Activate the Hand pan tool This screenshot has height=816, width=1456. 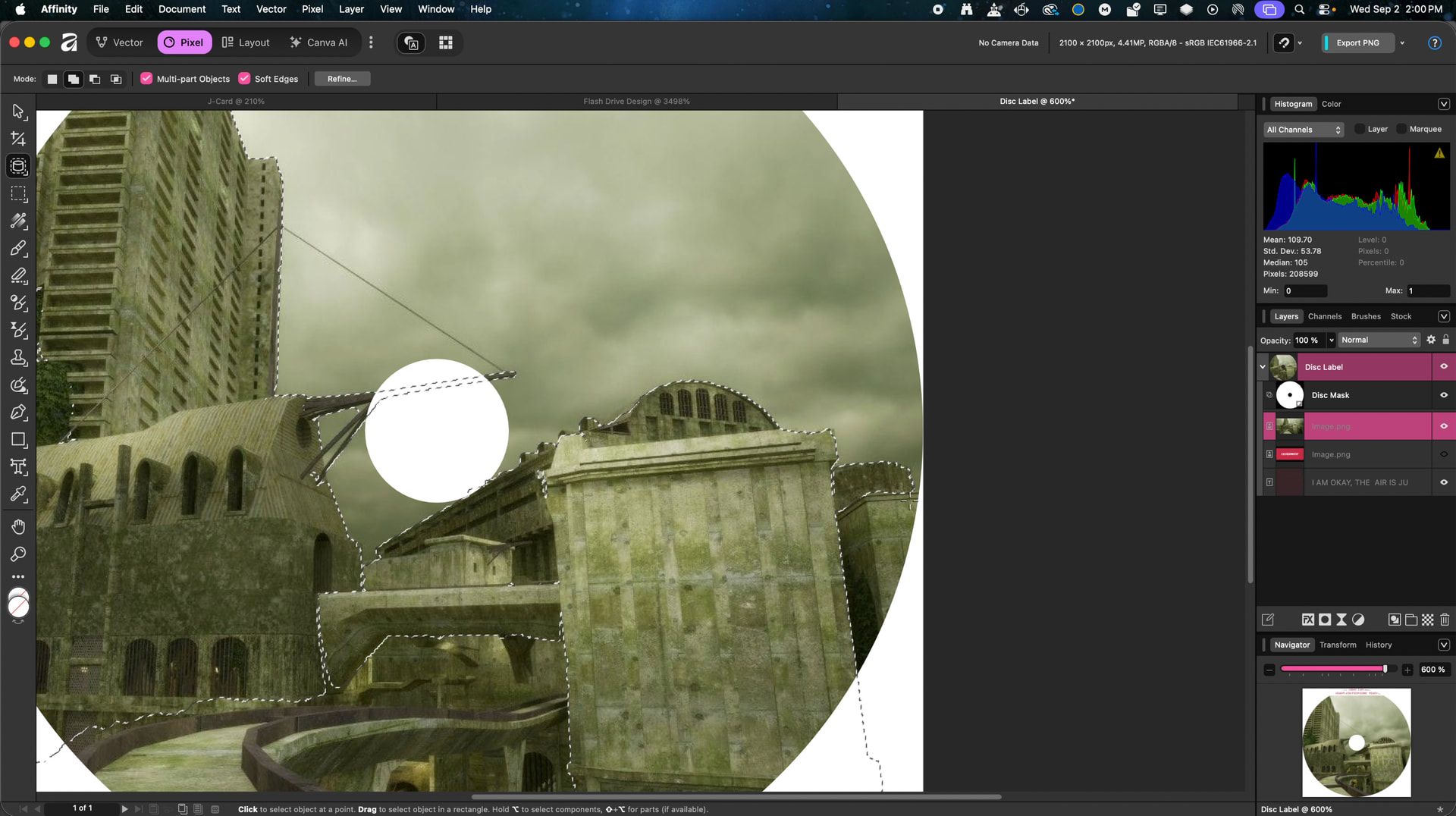click(x=18, y=526)
